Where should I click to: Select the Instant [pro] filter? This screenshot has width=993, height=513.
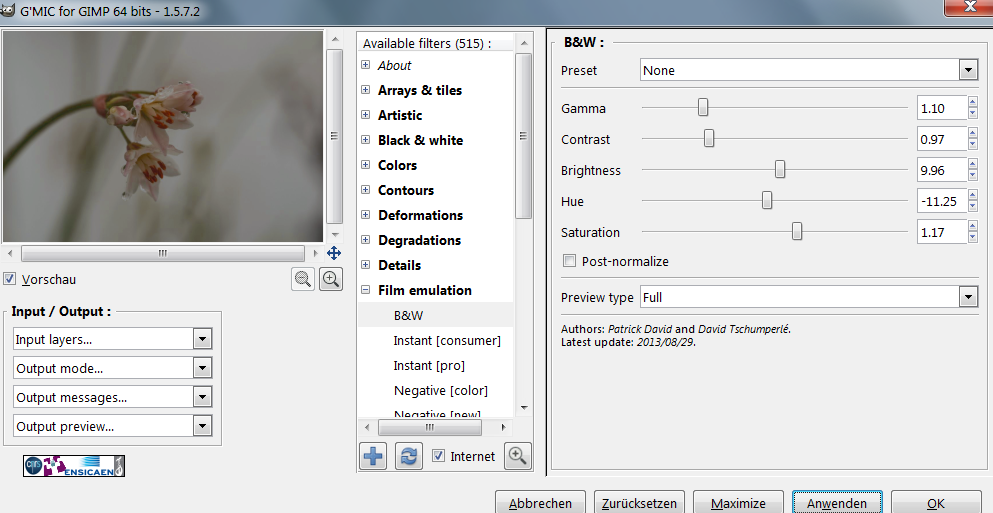pos(429,365)
